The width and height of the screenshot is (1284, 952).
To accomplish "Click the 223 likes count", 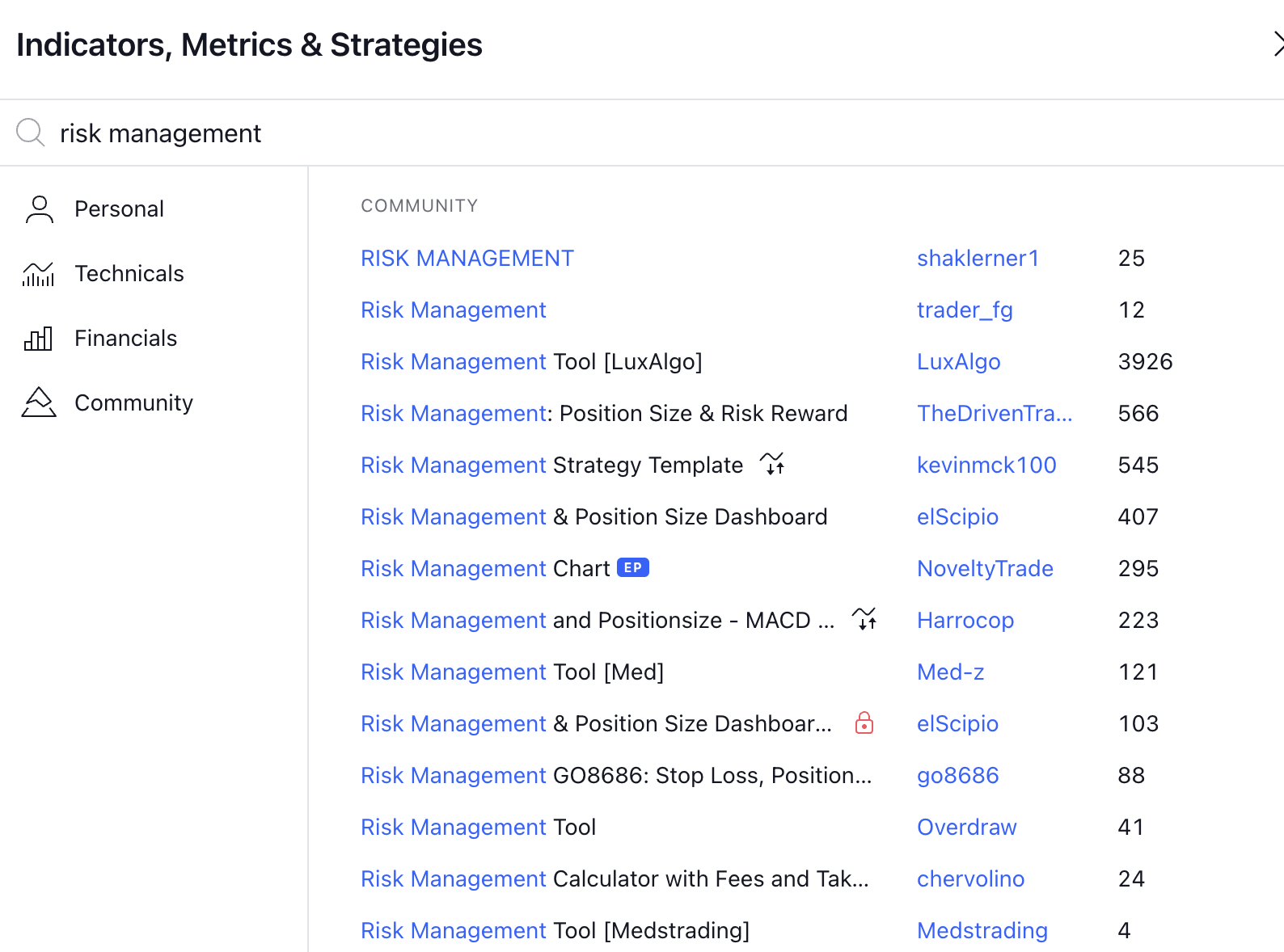I will point(1138,620).
